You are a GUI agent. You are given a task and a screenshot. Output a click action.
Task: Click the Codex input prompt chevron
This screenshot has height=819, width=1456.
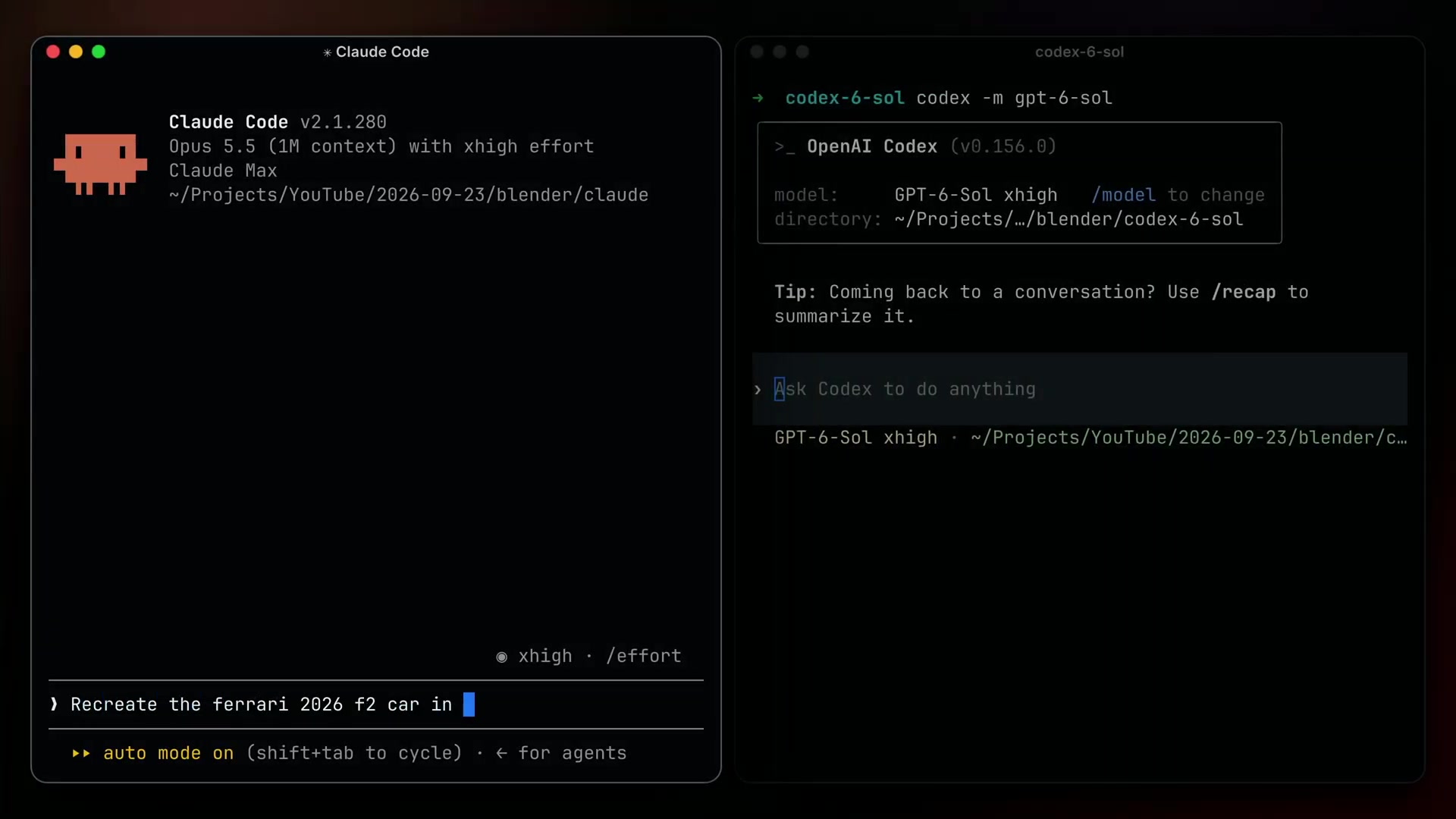758,390
